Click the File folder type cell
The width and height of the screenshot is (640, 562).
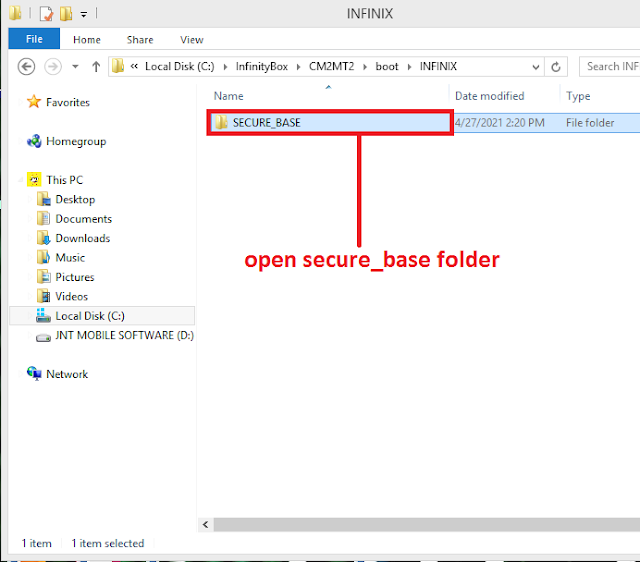(590, 123)
